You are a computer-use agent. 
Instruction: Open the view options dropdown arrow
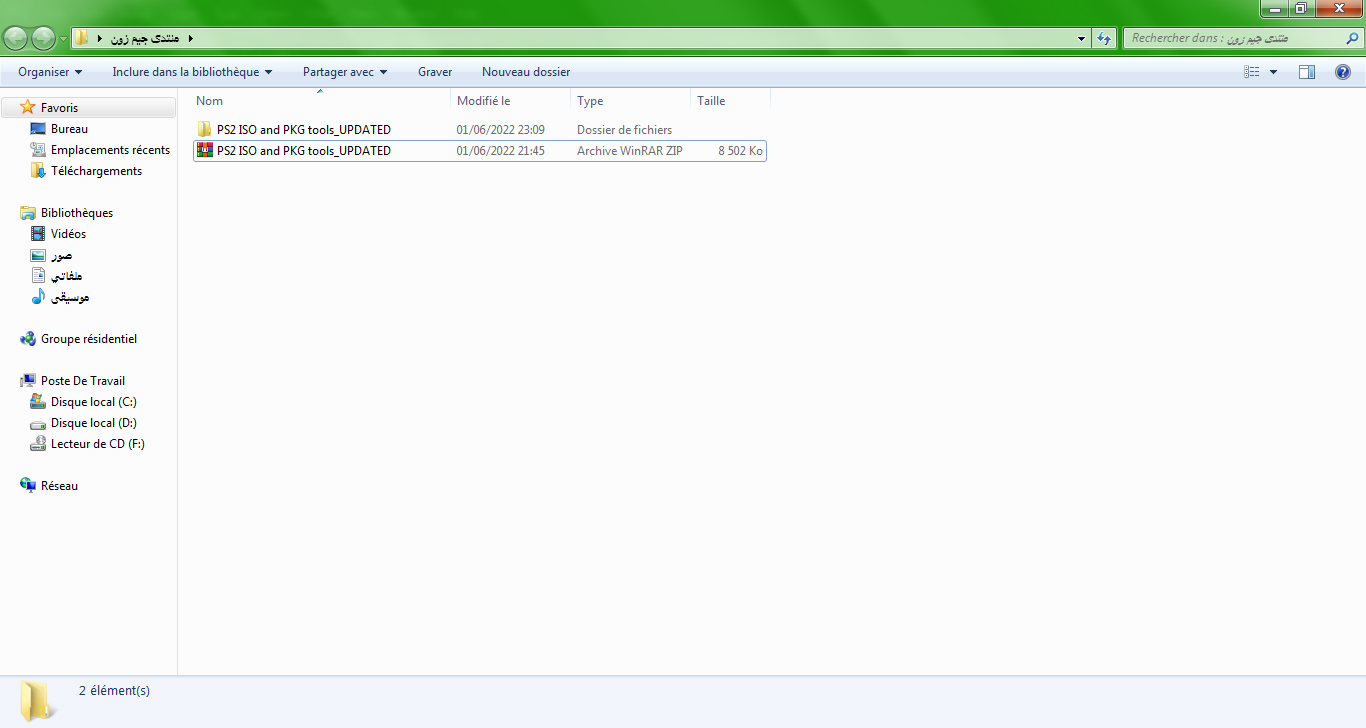pos(1273,72)
